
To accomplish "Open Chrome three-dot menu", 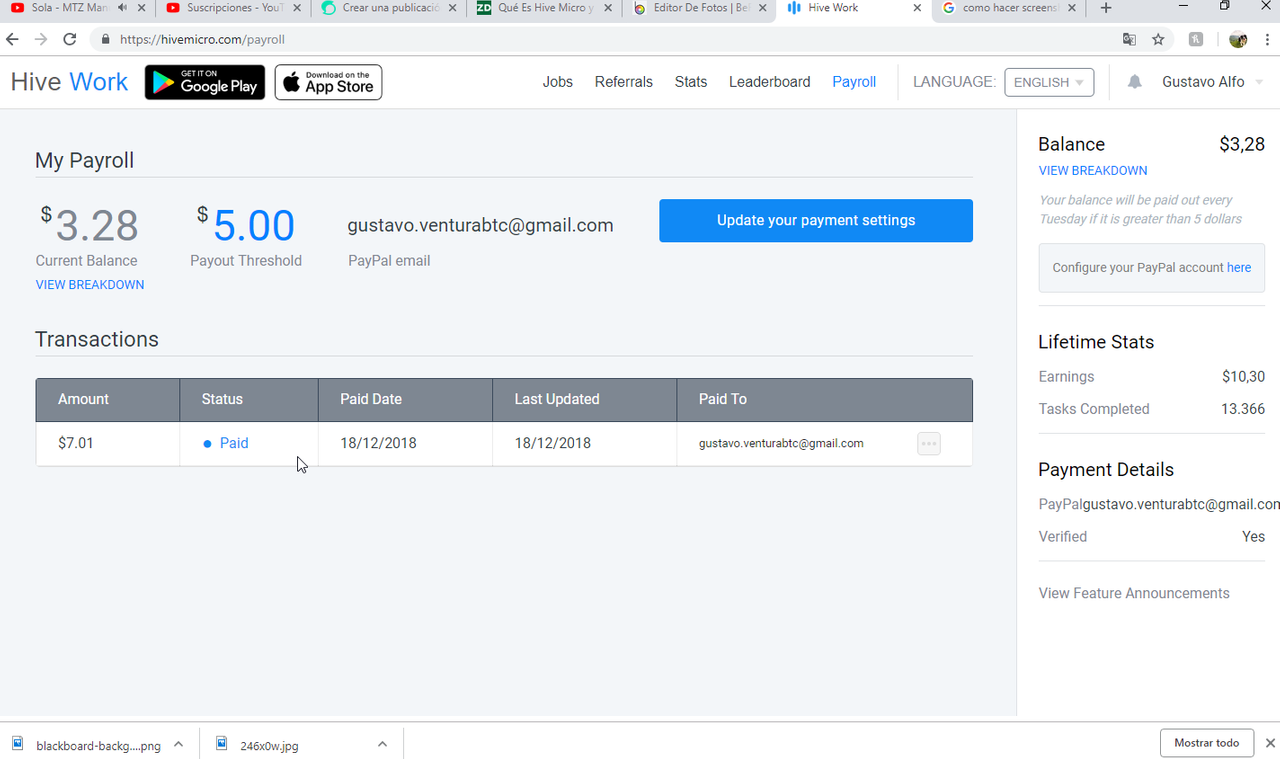I will pos(1267,40).
